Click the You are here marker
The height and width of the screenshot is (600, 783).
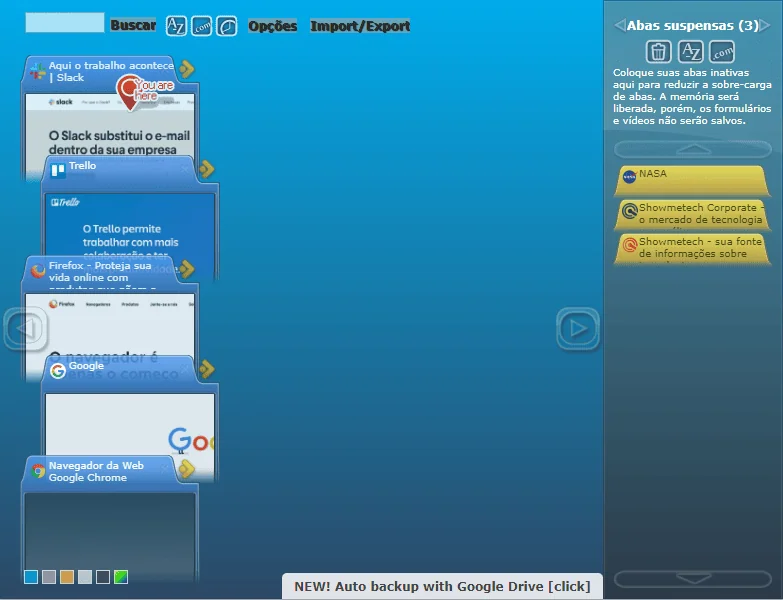(145, 92)
